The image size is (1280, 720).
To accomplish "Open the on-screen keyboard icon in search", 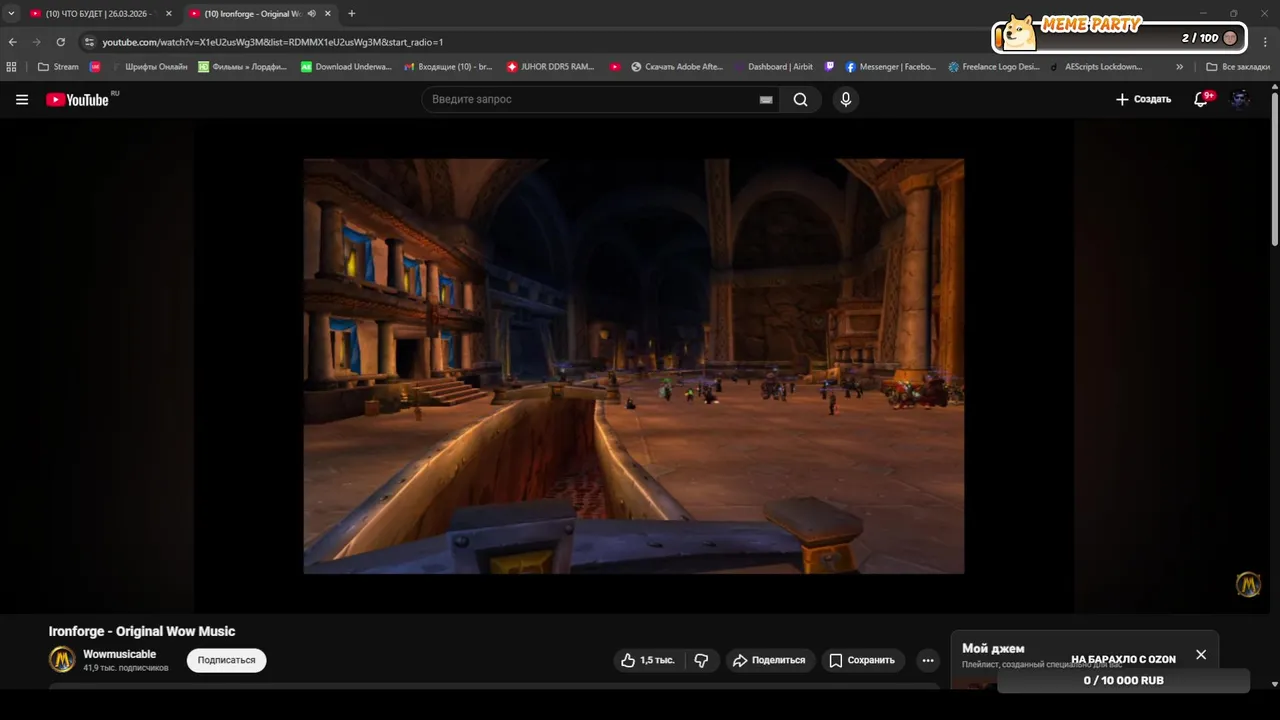I will (766, 100).
